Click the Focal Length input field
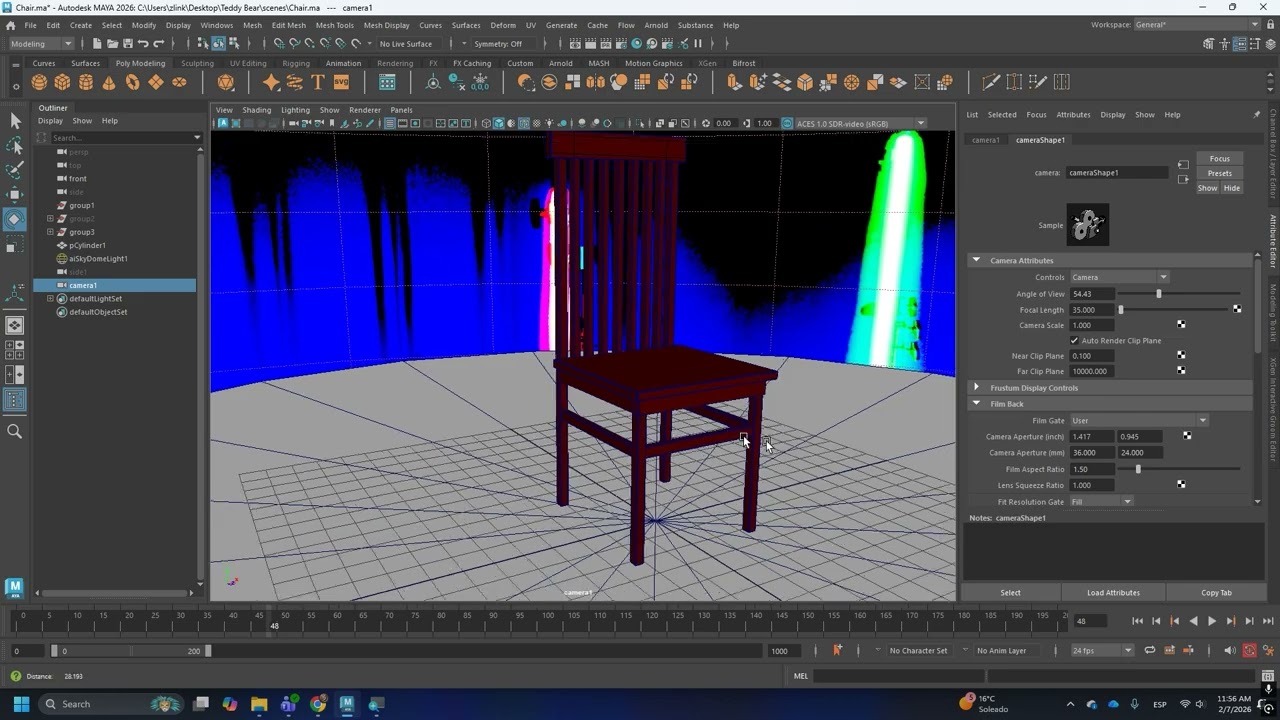Viewport: 1280px width, 720px height. pos(1092,310)
